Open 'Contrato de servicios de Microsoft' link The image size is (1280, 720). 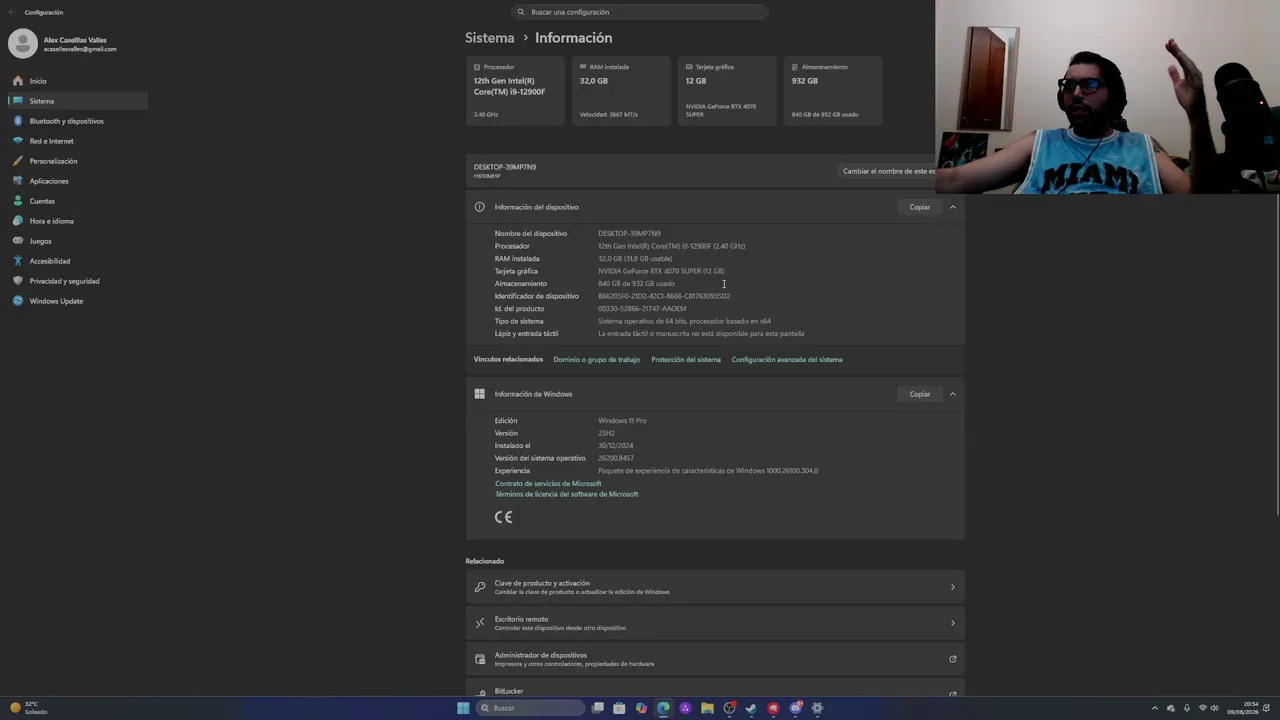(x=548, y=484)
